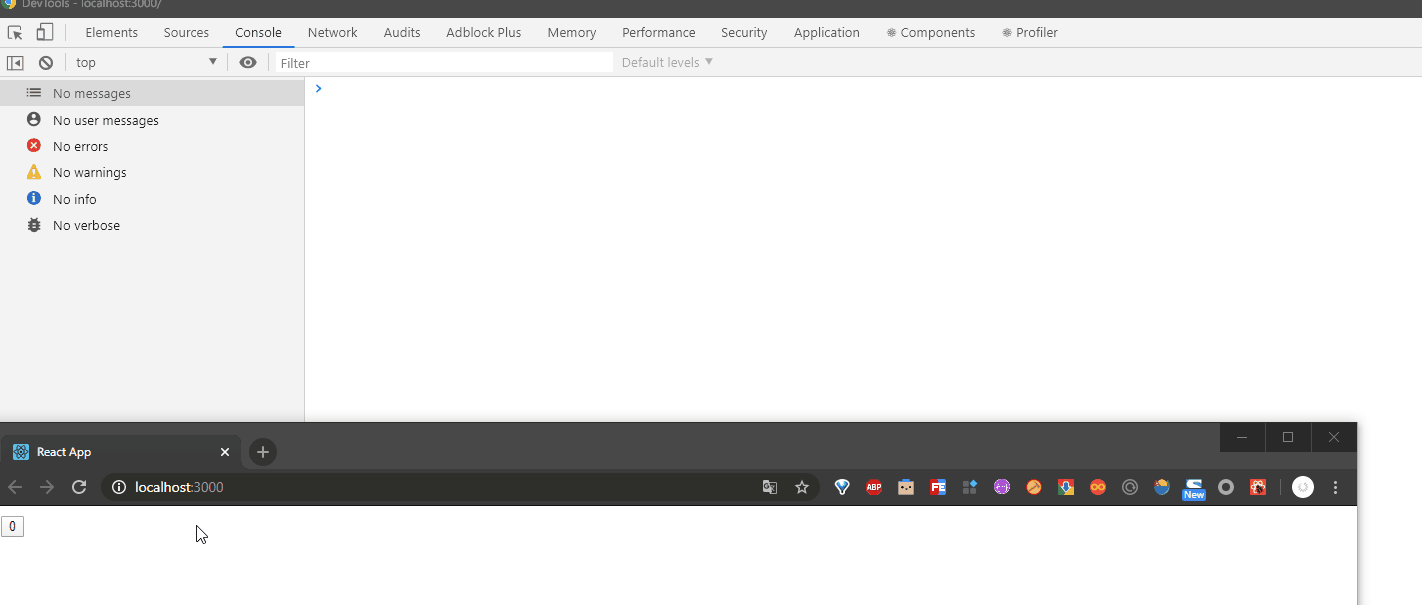Open the Default levels dropdown
This screenshot has width=1422, height=605.
[667, 62]
